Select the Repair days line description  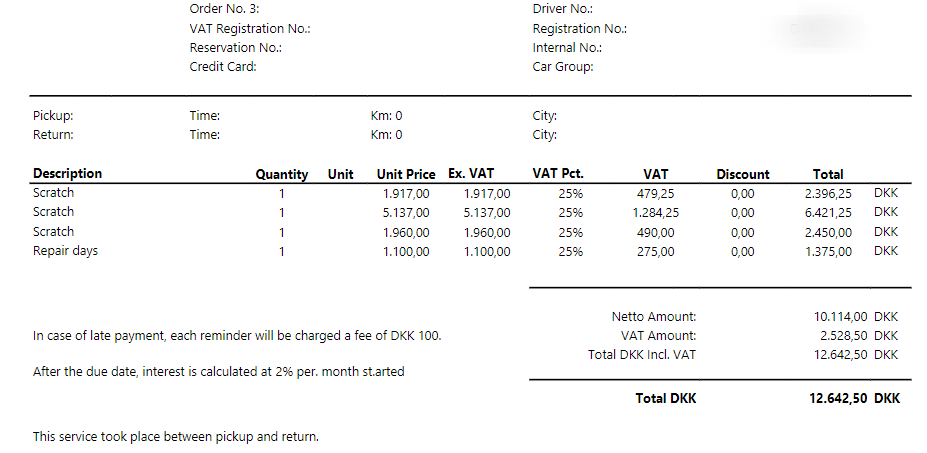[x=66, y=251]
